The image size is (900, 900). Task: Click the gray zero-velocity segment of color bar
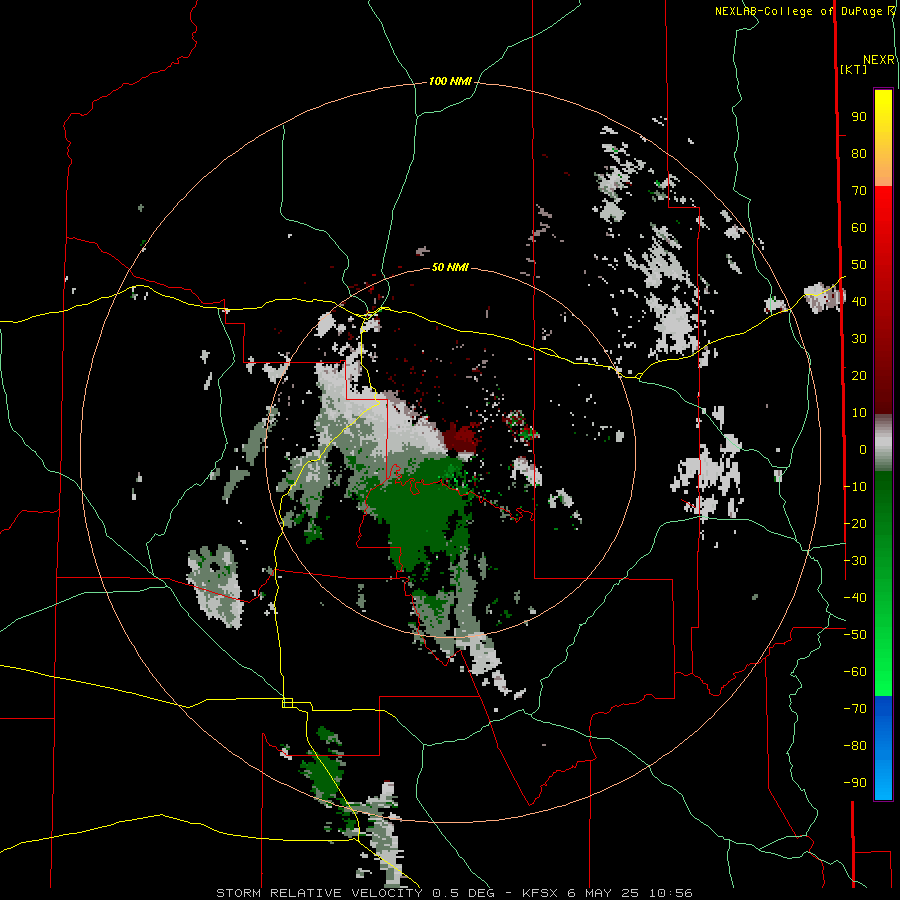(x=883, y=443)
